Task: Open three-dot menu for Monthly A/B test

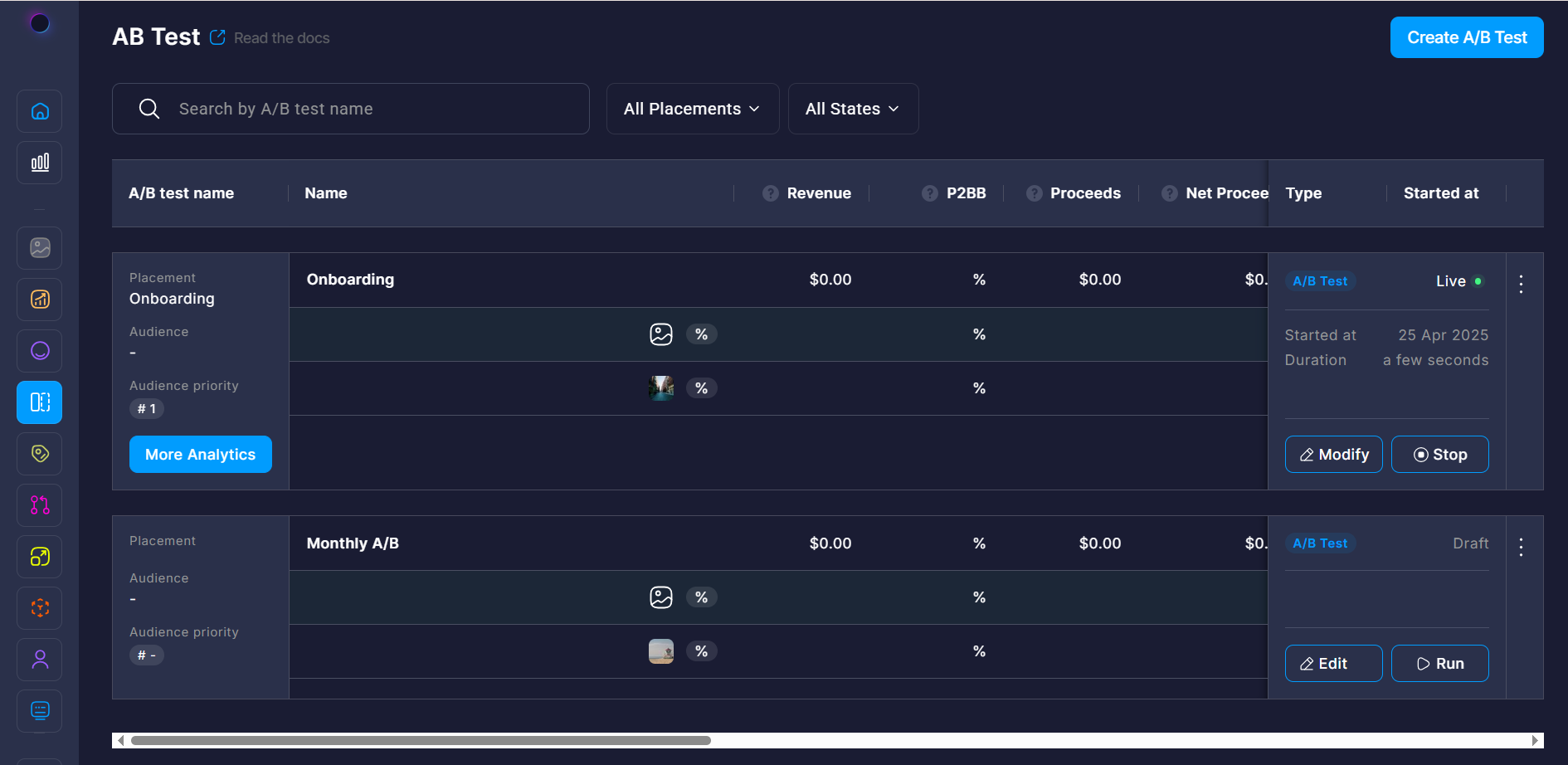Action: (1521, 547)
